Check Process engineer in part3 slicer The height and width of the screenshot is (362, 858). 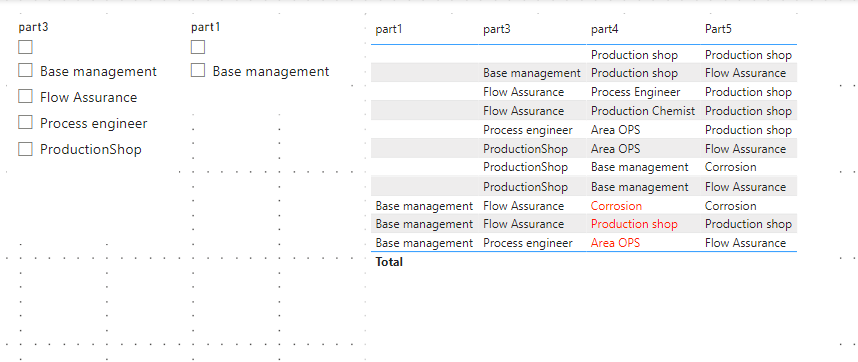25,122
